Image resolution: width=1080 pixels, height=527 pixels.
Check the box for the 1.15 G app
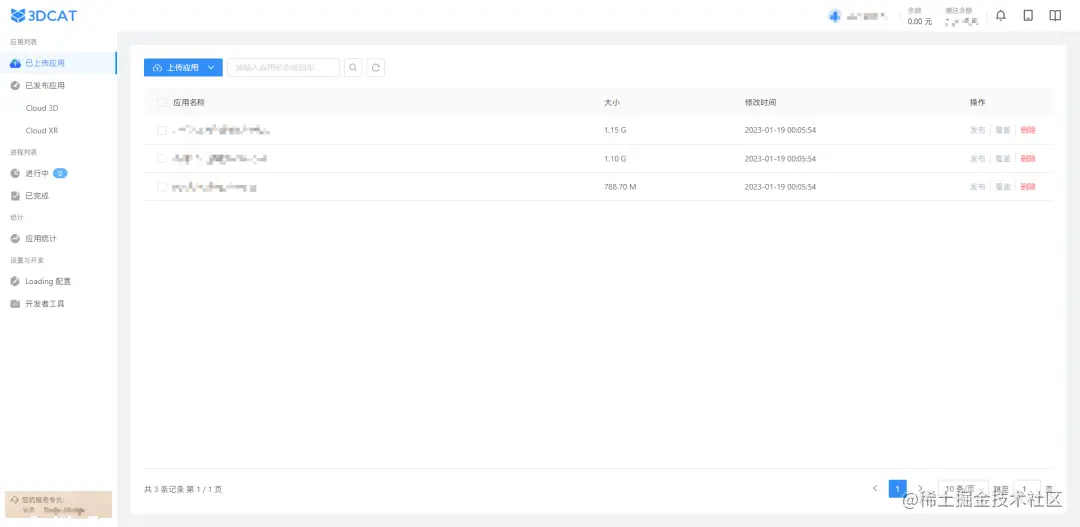coord(162,130)
